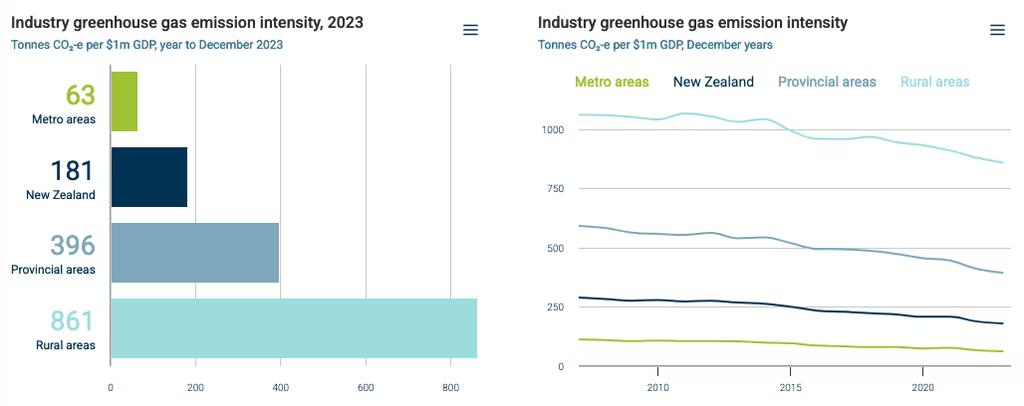Click the 2015 label on the line chart x-axis

tap(790, 387)
